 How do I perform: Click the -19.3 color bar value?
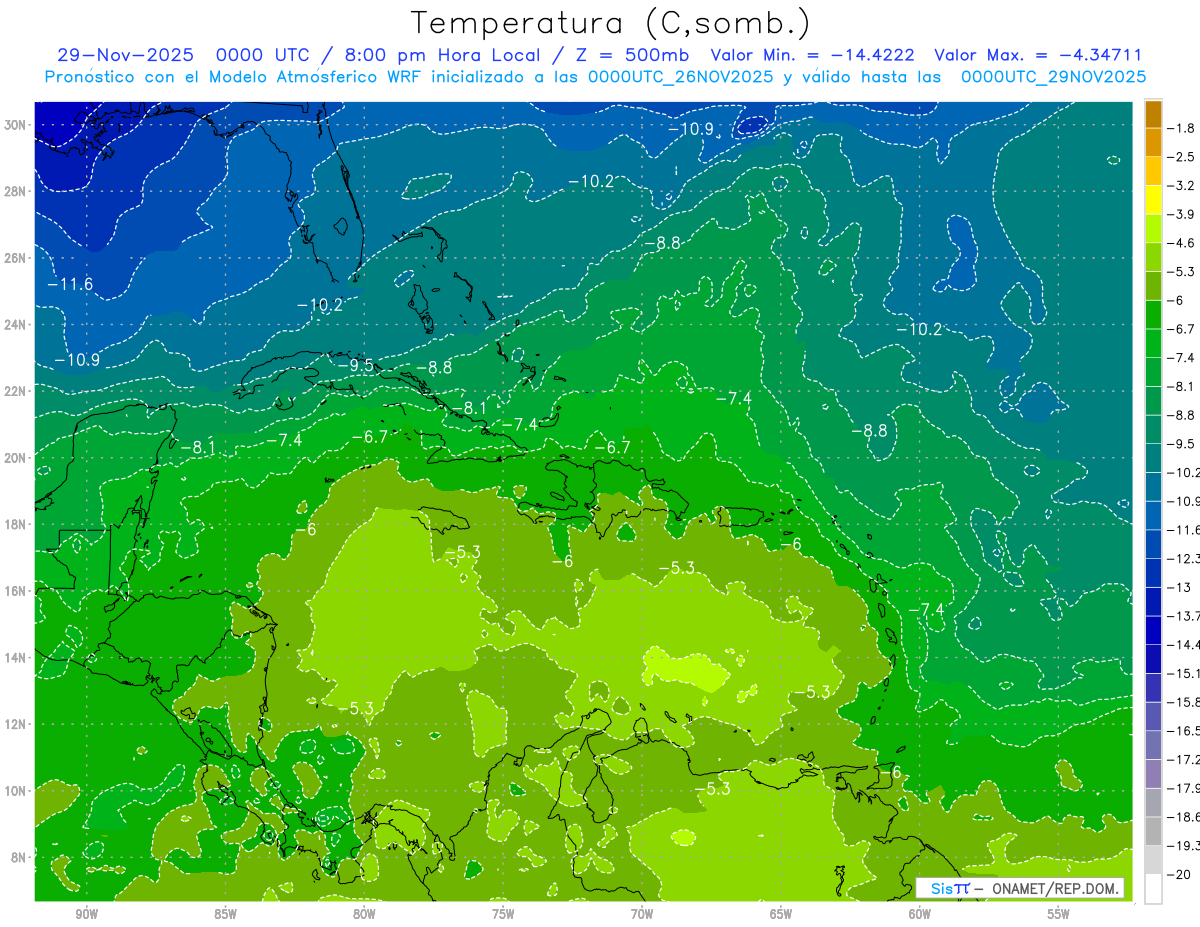1185,846
